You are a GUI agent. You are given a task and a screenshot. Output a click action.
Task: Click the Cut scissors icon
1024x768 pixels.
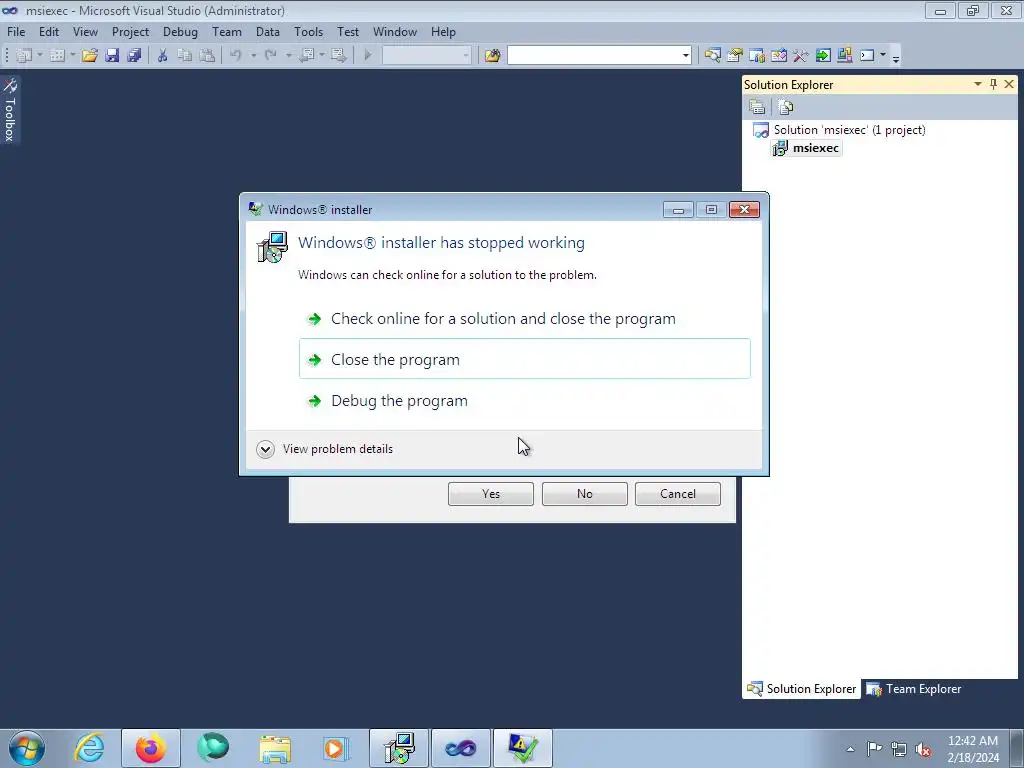(163, 56)
